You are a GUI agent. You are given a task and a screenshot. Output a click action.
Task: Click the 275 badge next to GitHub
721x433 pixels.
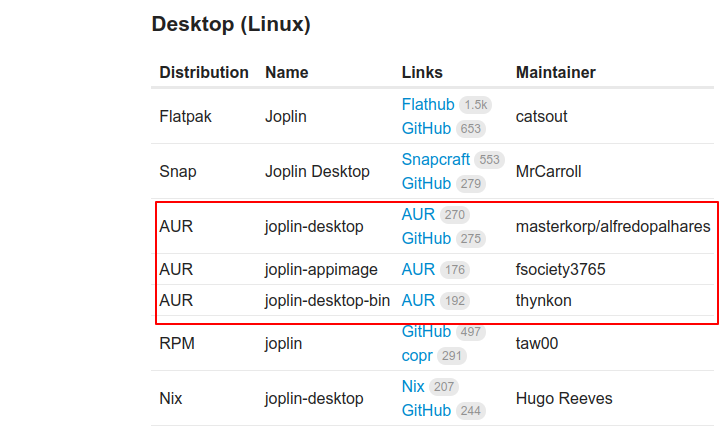pos(470,239)
